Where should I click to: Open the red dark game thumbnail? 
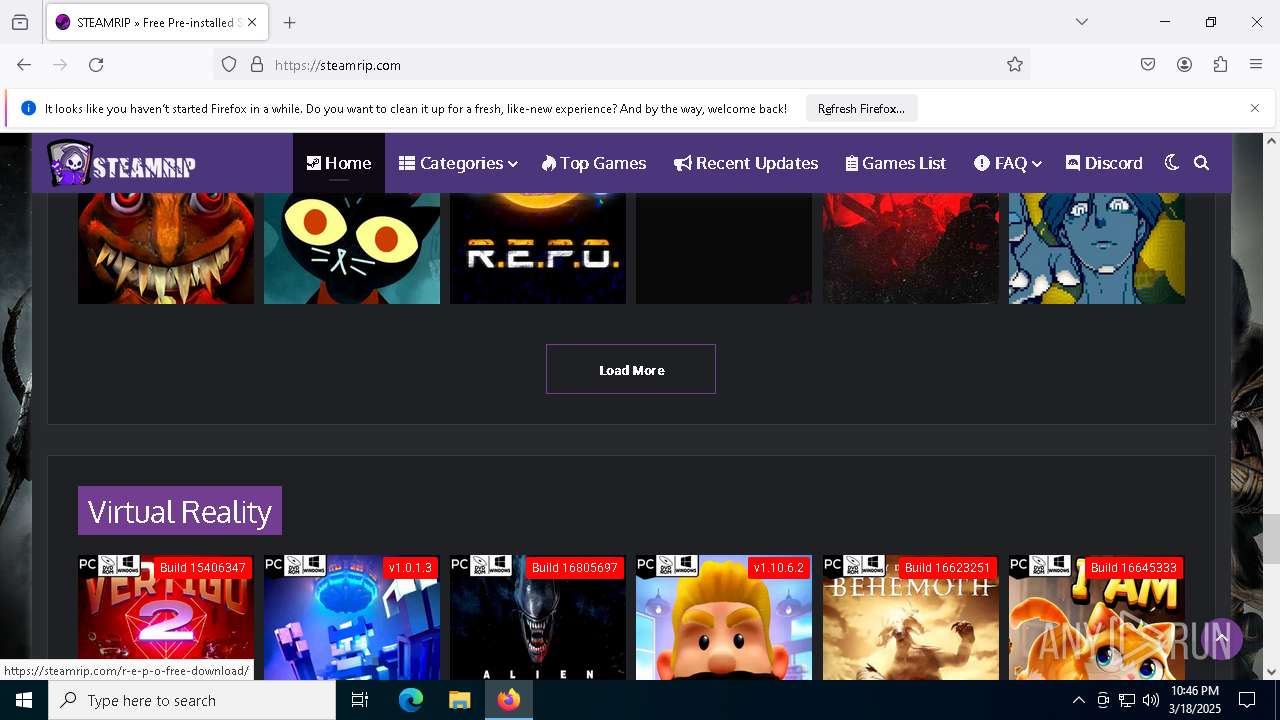(x=911, y=248)
